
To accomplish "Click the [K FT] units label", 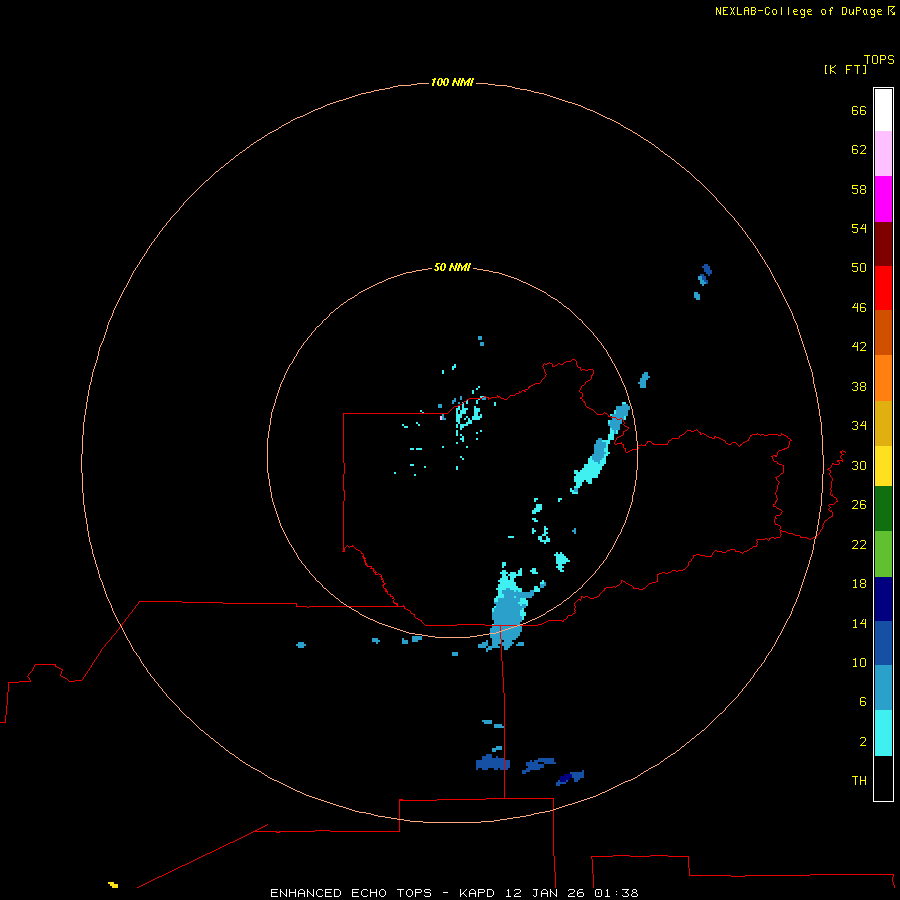I will point(845,69).
